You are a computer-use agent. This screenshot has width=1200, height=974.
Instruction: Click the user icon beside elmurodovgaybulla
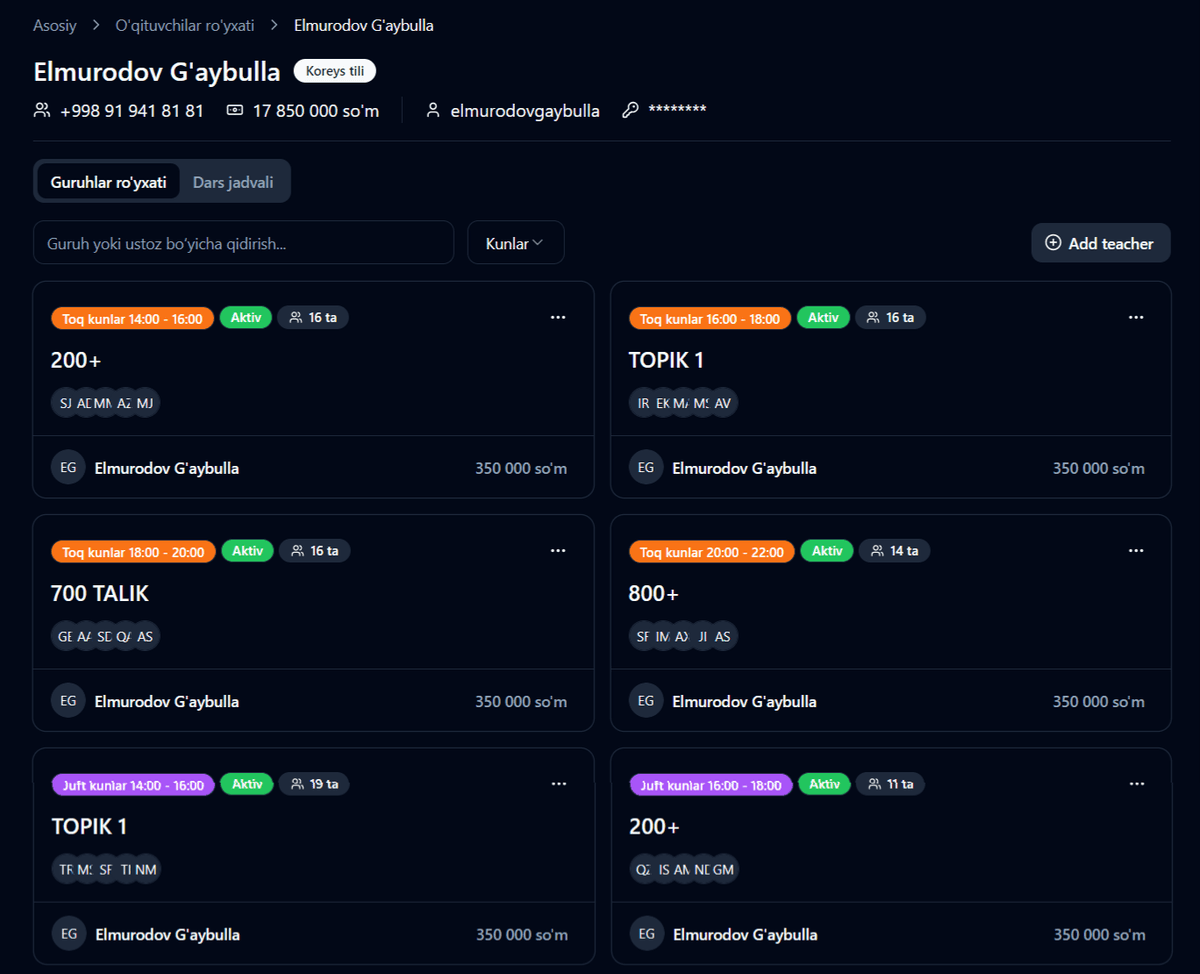[433, 110]
